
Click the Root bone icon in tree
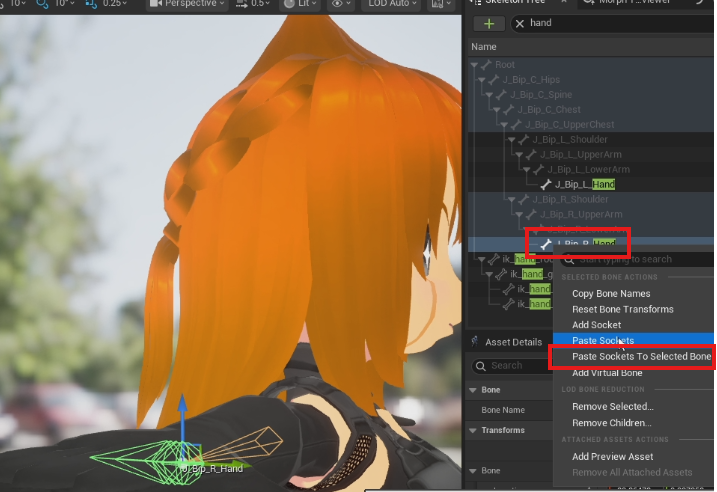[485, 65]
